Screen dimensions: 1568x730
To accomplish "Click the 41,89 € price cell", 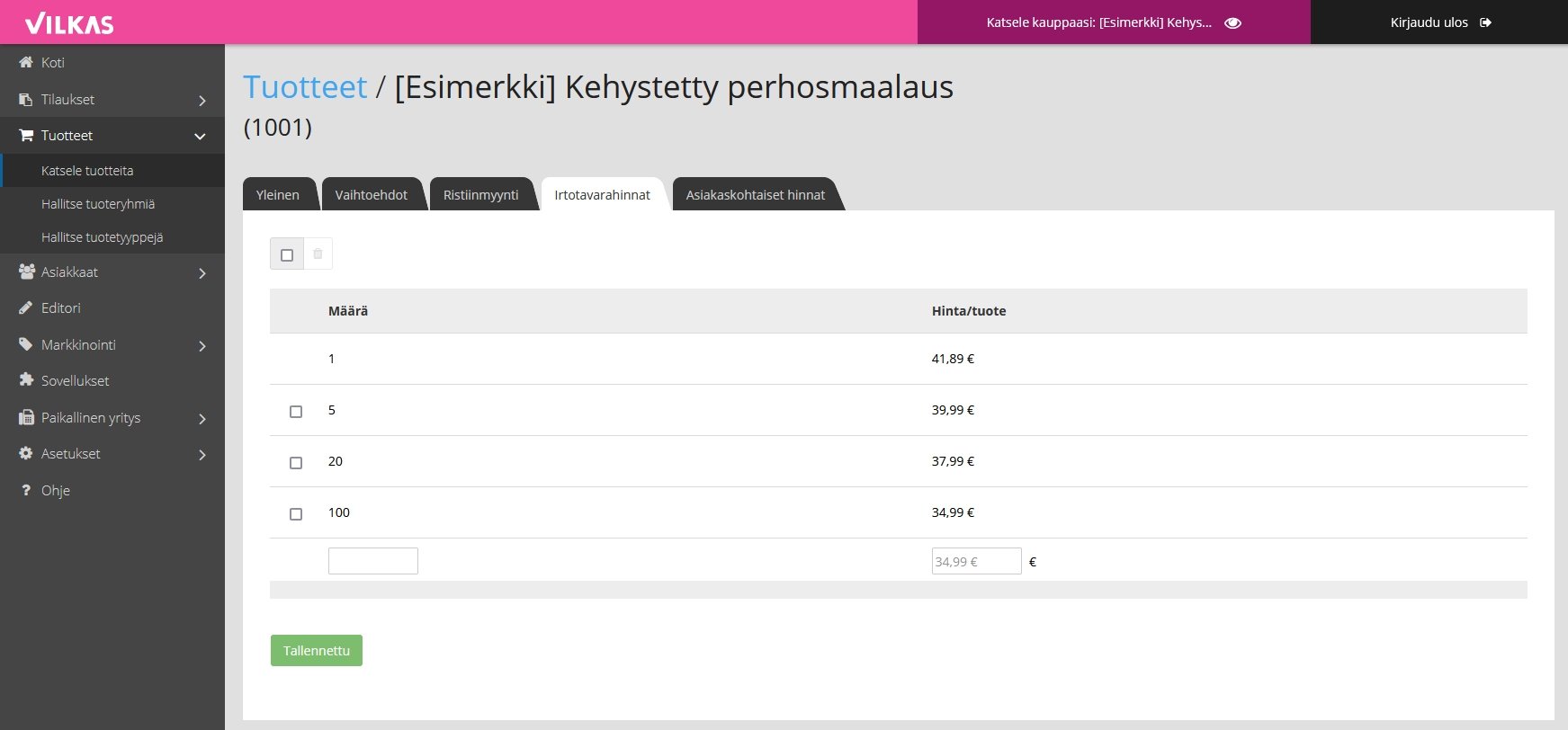I will click(953, 359).
